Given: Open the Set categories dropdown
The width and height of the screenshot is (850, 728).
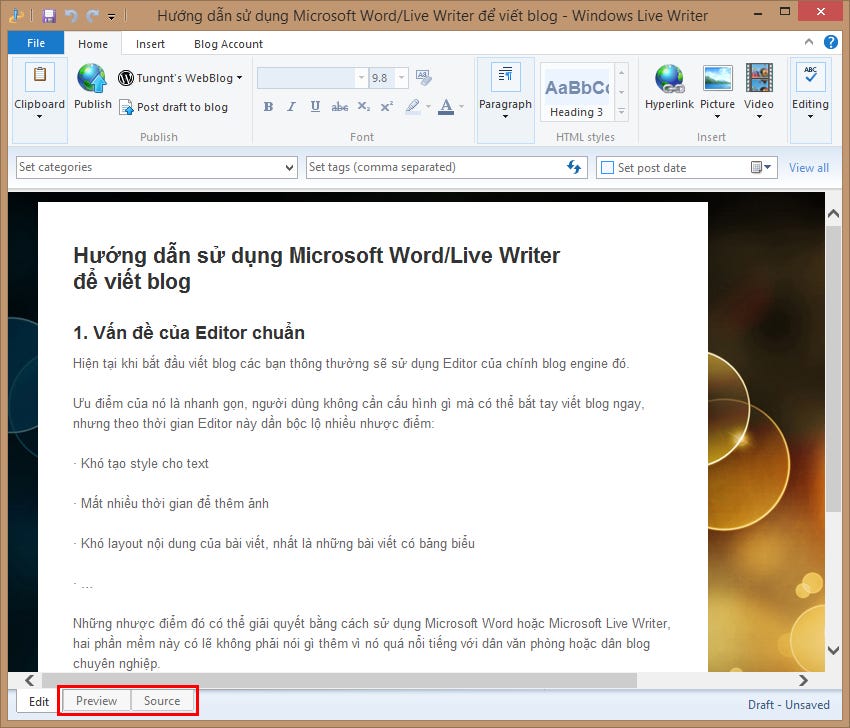Looking at the screenshot, I should pyautogui.click(x=157, y=167).
